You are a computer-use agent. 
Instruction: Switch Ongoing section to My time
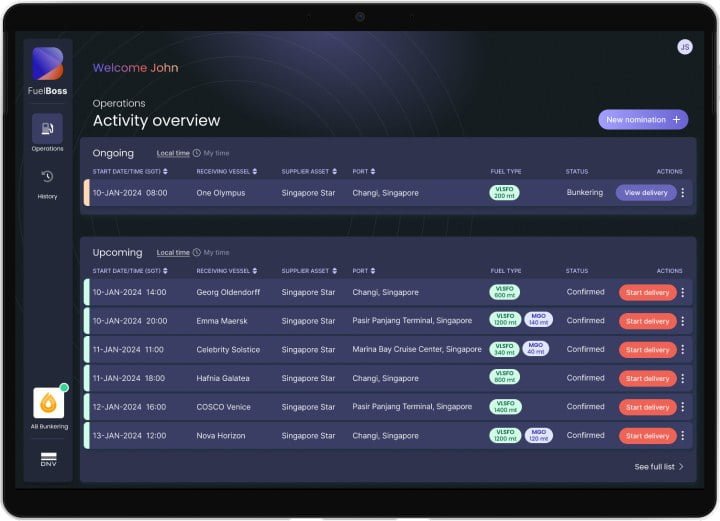coord(215,153)
